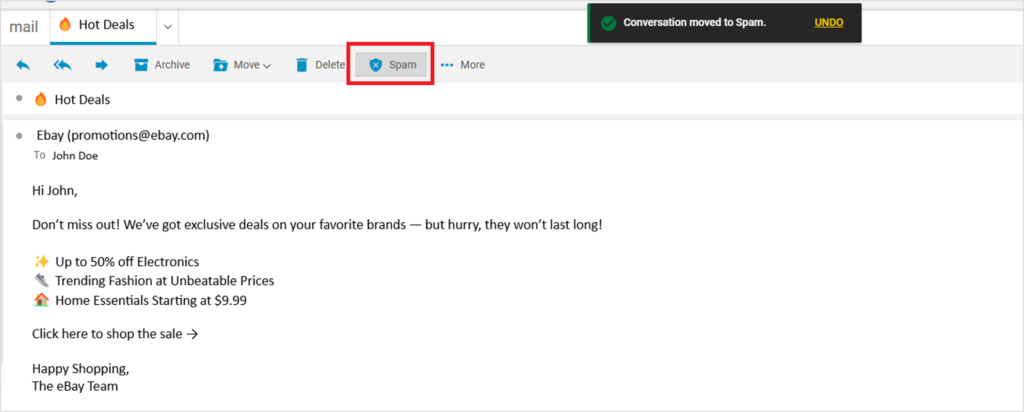Select the Hot Deals tab

pyautogui.click(x=104, y=25)
